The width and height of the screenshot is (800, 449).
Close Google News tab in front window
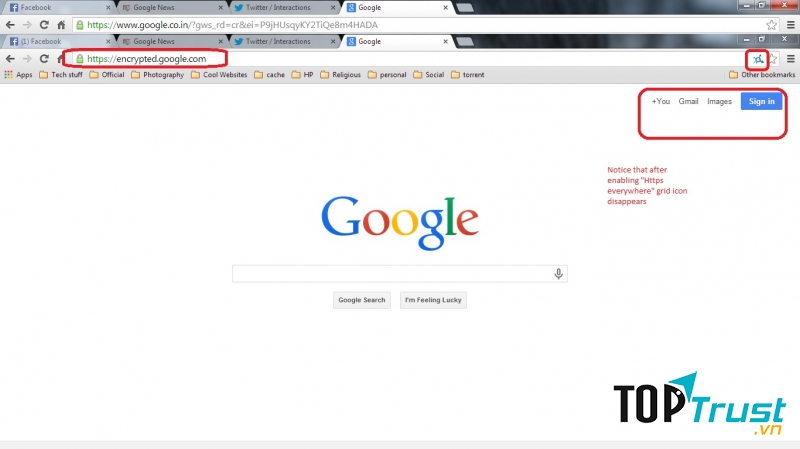220,41
